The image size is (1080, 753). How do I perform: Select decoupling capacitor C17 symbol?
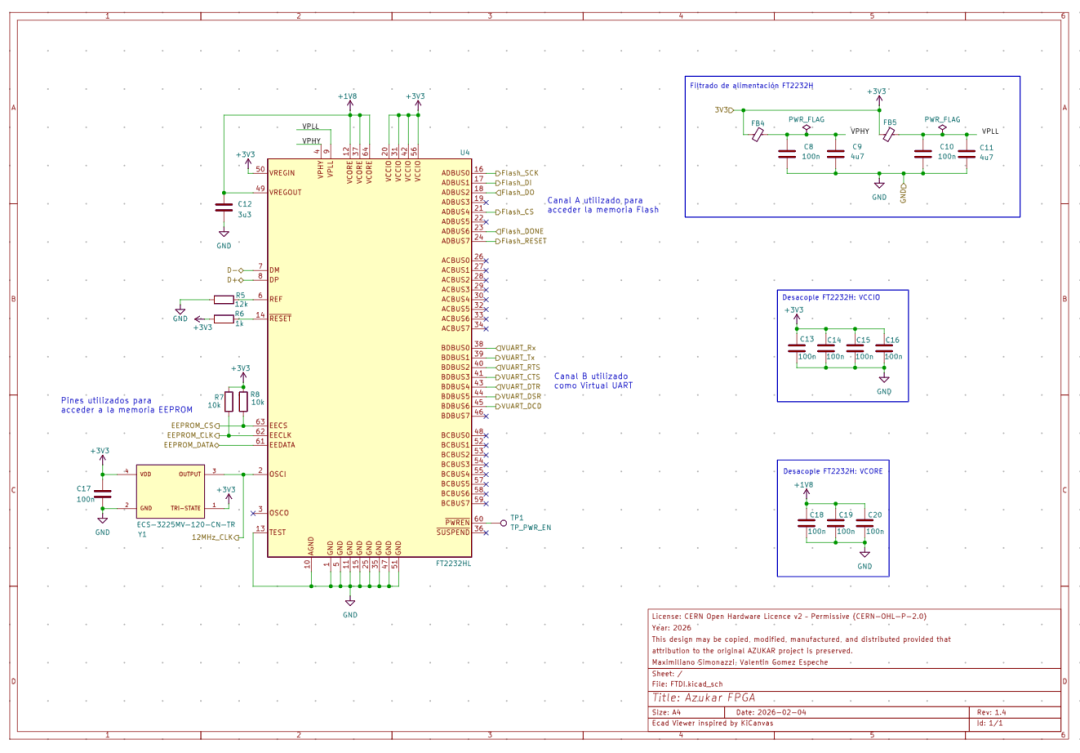point(103,493)
